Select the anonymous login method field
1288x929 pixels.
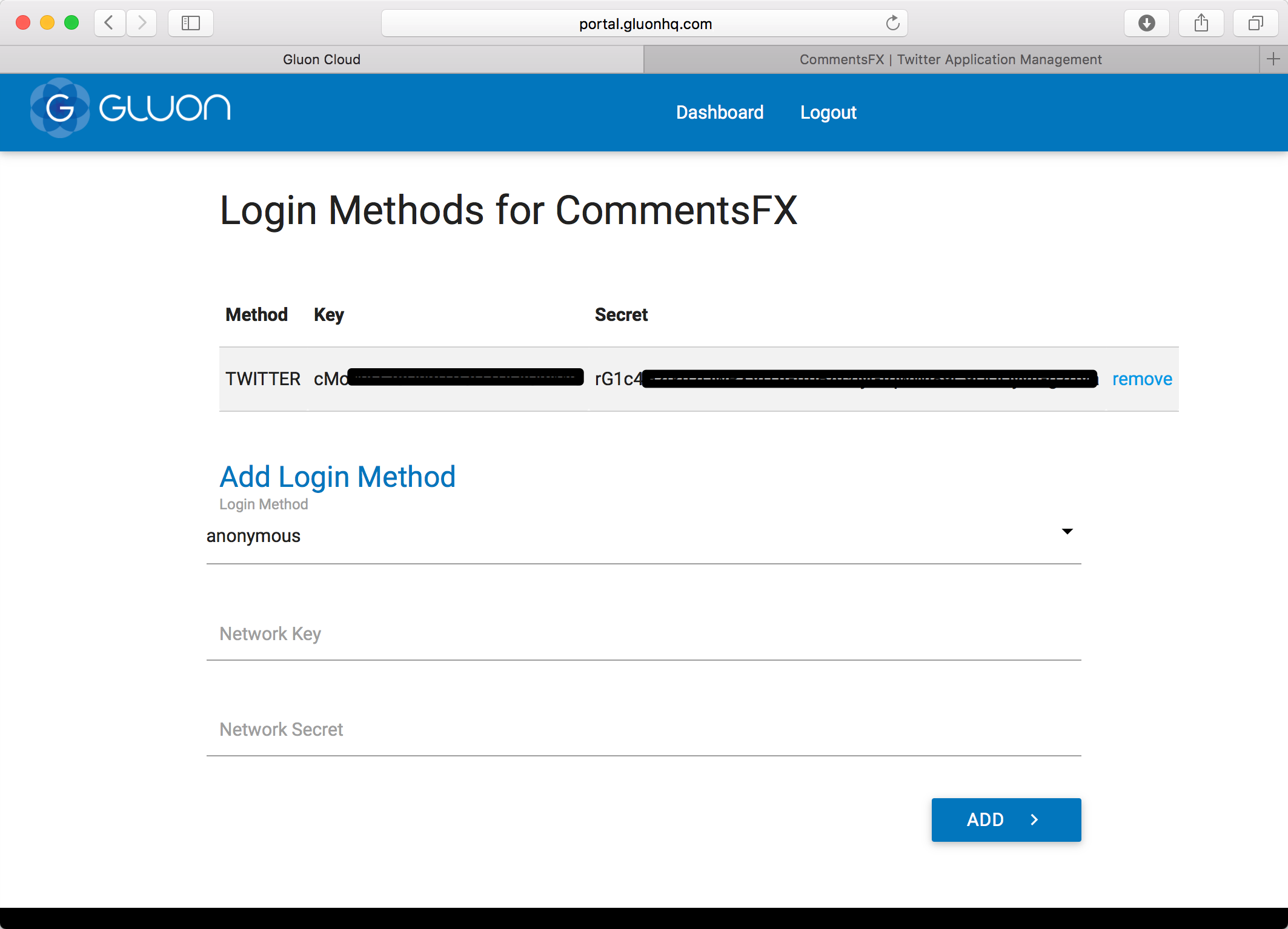click(643, 536)
